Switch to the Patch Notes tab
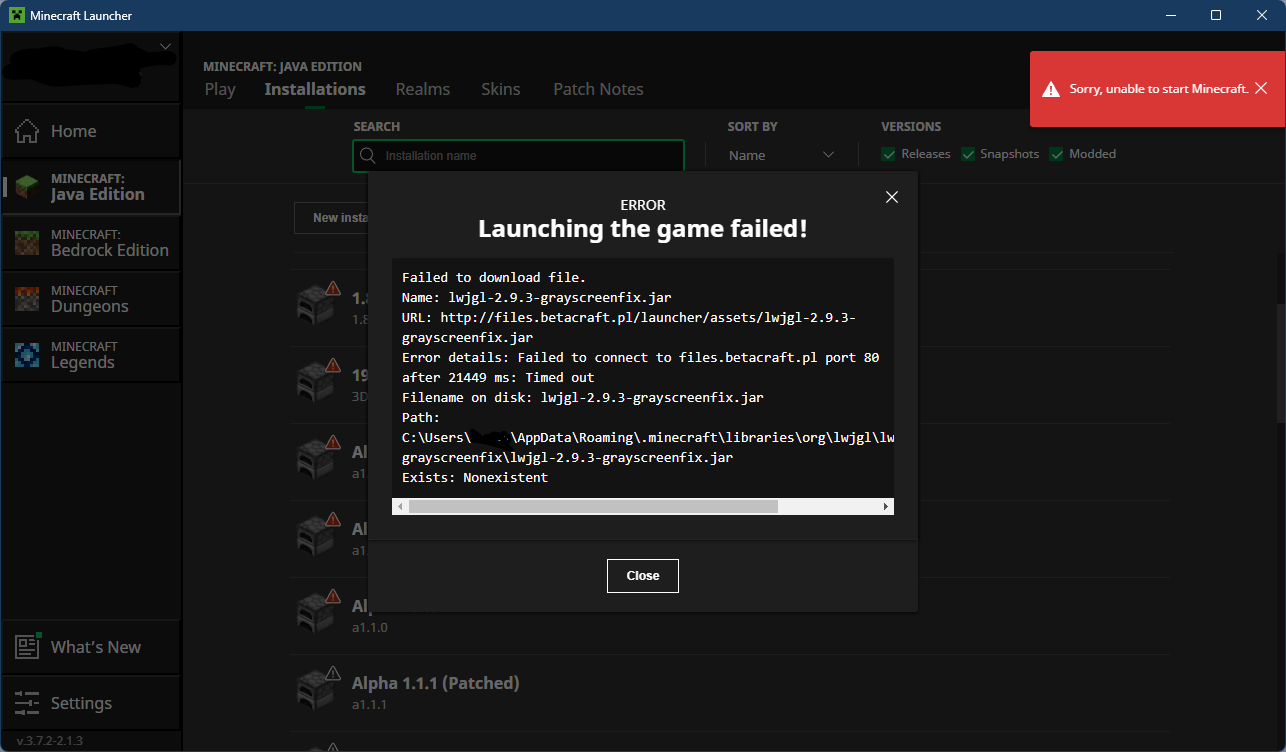 pos(598,89)
